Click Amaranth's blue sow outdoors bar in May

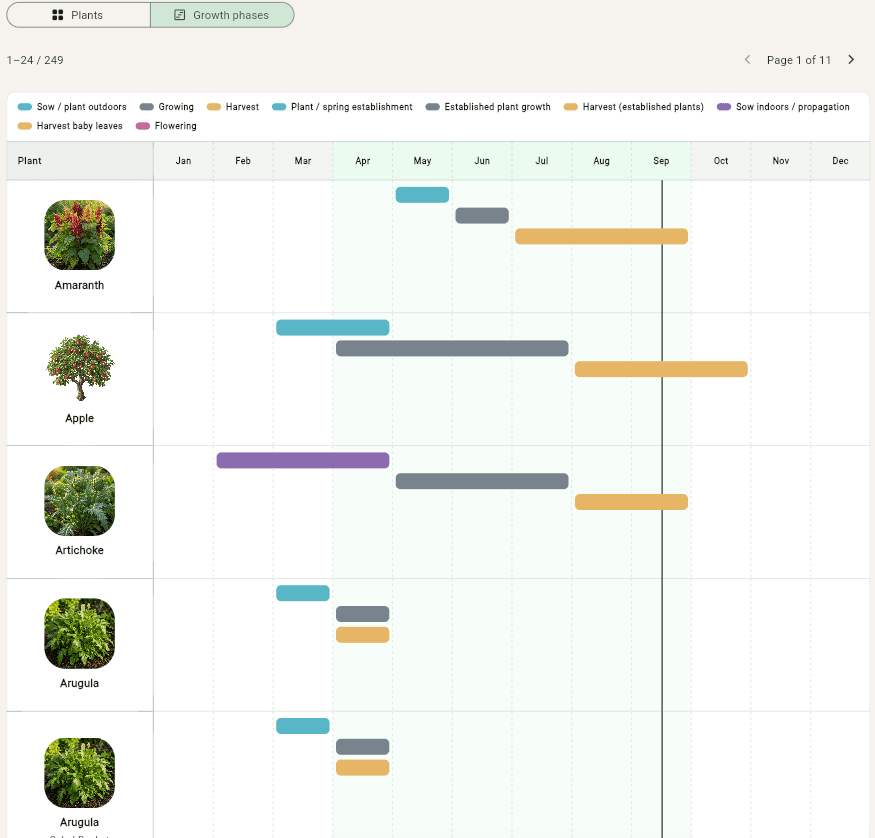point(422,195)
